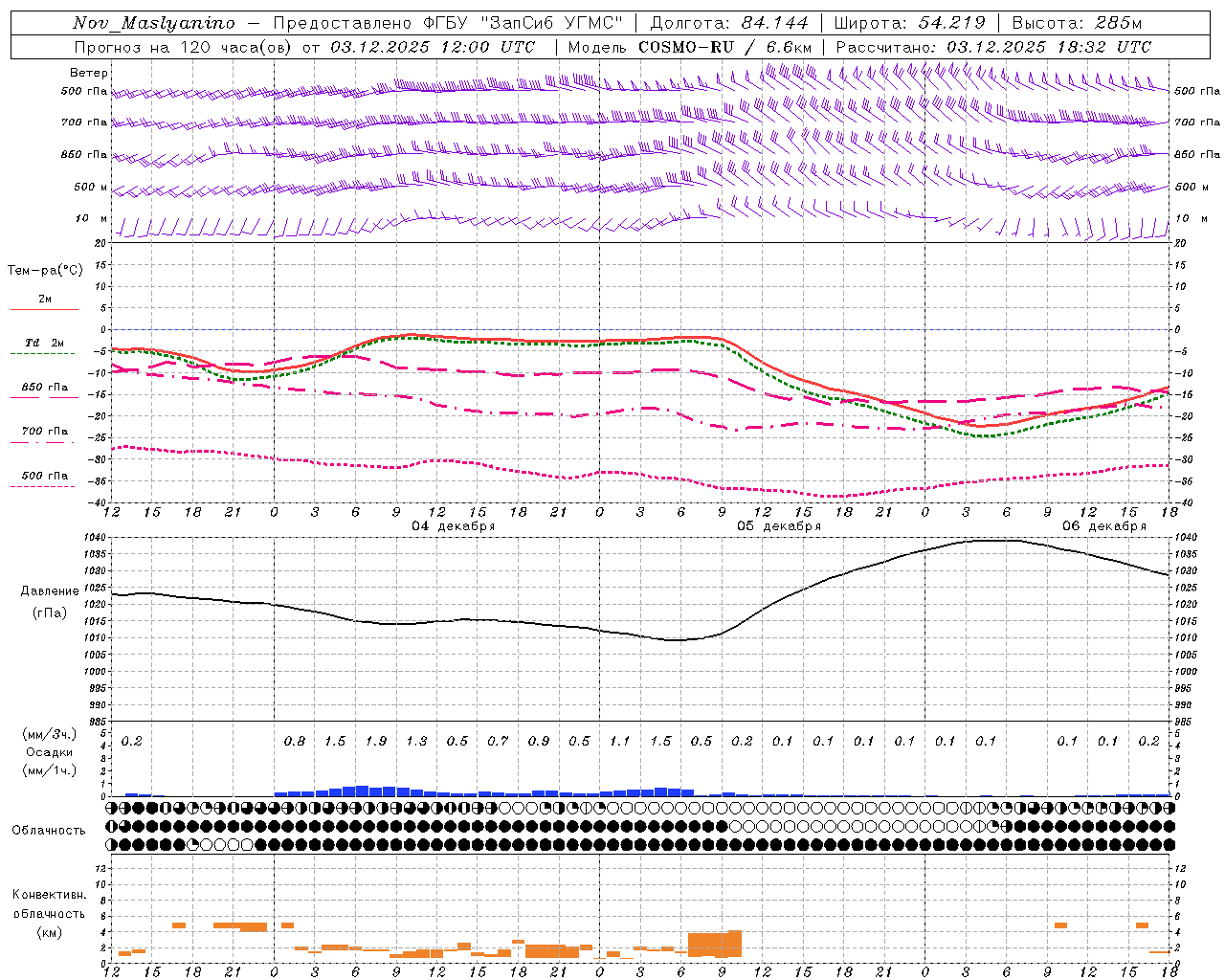Select the 1.3 precipitation value
Image resolution: width=1225 pixels, height=980 pixels.
[x=417, y=741]
